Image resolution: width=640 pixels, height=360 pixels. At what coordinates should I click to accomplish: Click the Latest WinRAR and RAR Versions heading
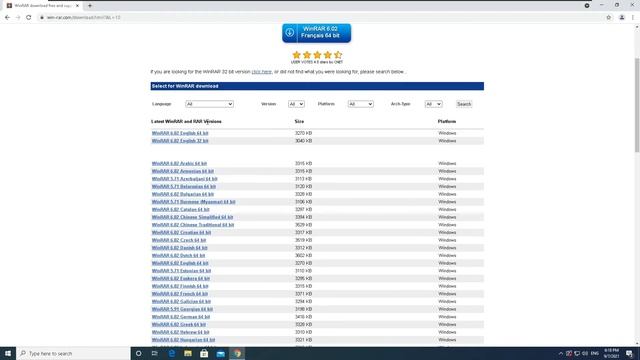[x=186, y=122]
